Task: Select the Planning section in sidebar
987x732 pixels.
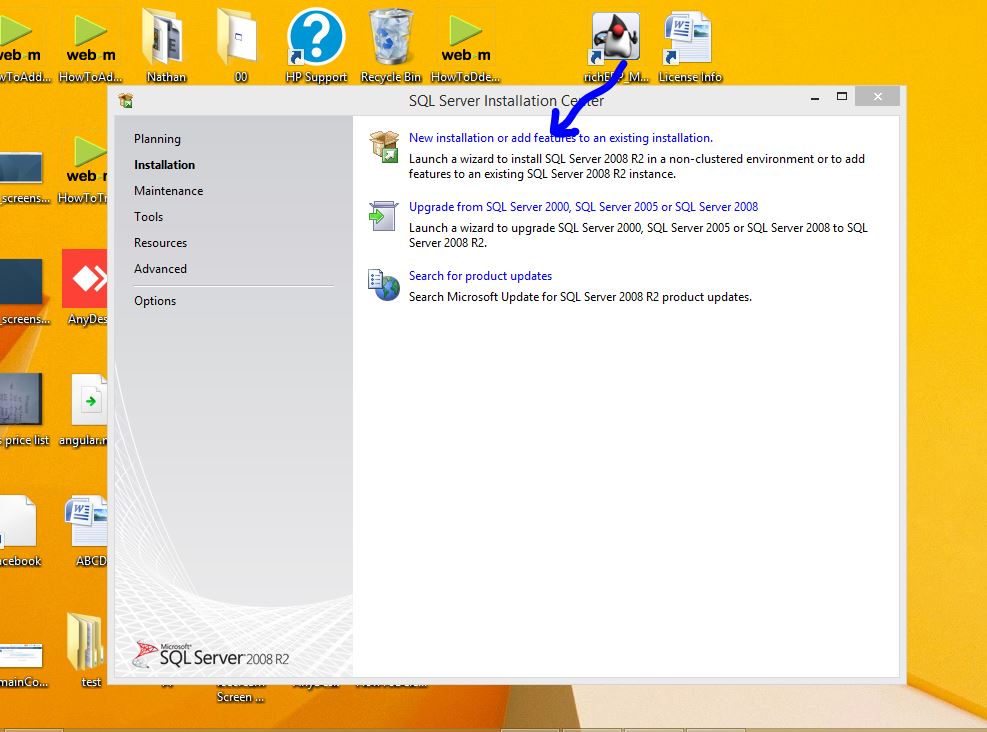Action: click(x=157, y=139)
